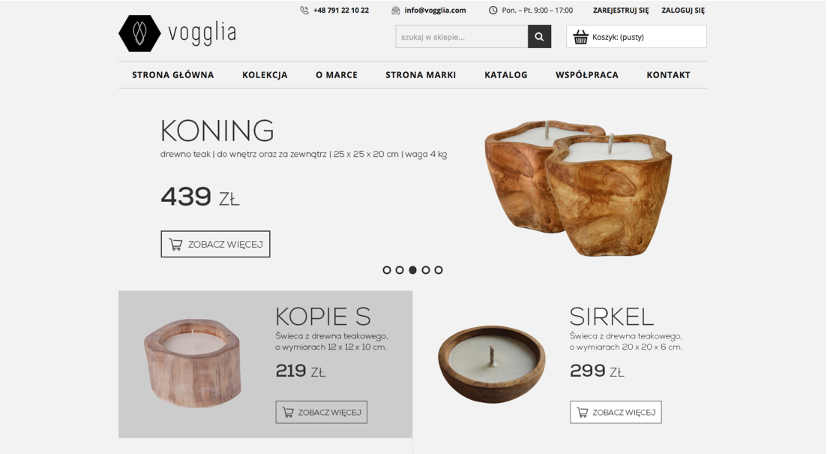Click cart icon in Sirkel Zobacz więcej button

pos(582,412)
